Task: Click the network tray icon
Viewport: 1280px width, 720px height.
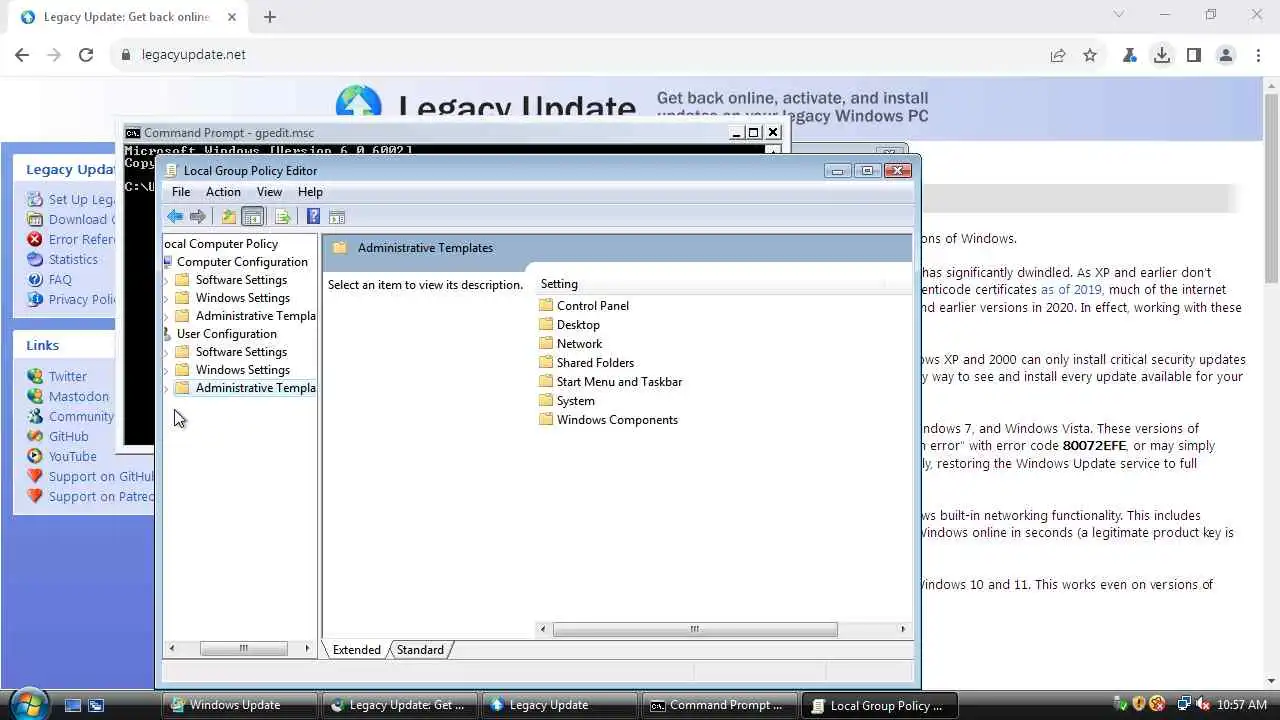Action: pyautogui.click(x=1184, y=704)
